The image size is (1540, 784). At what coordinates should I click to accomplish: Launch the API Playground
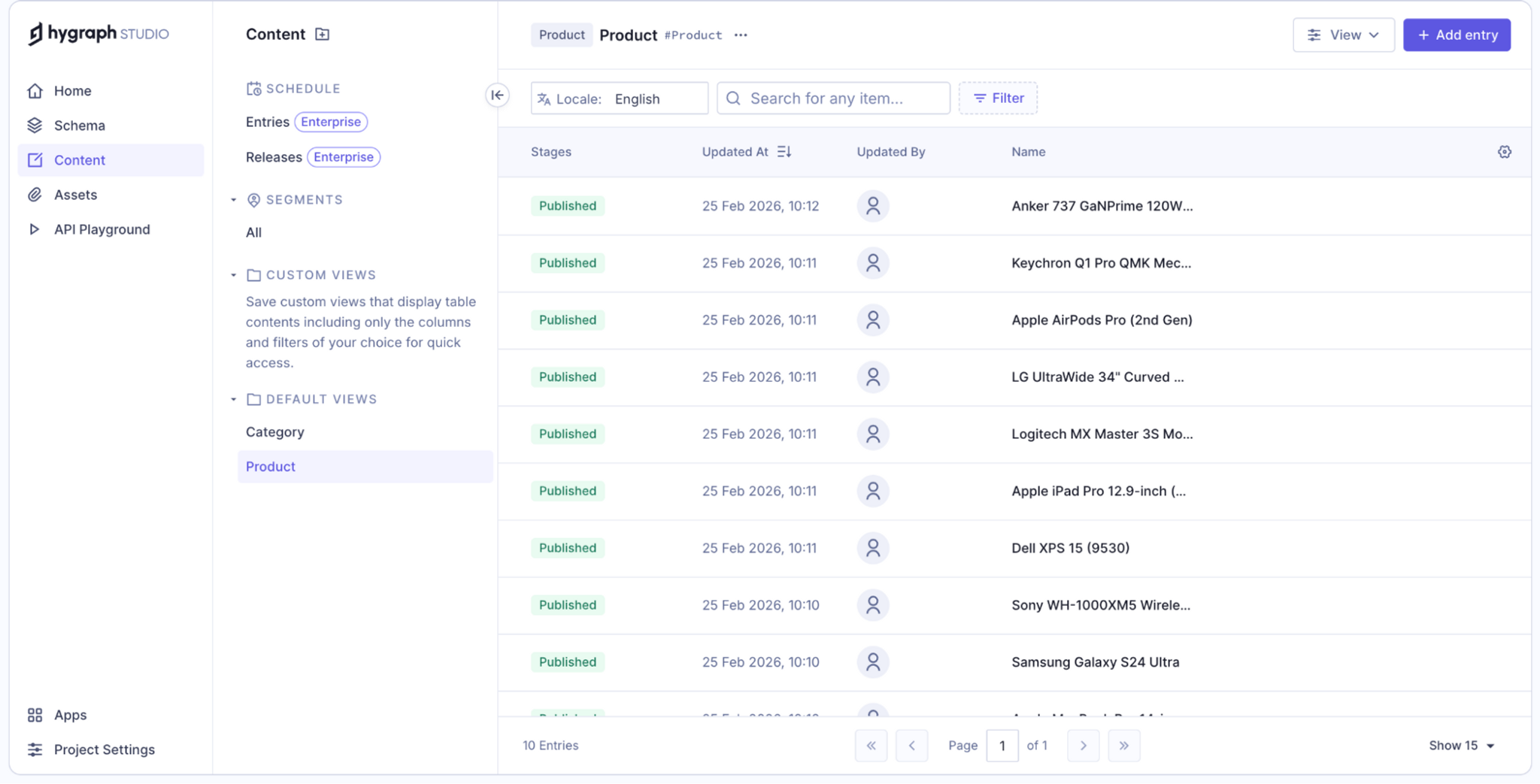coord(102,229)
